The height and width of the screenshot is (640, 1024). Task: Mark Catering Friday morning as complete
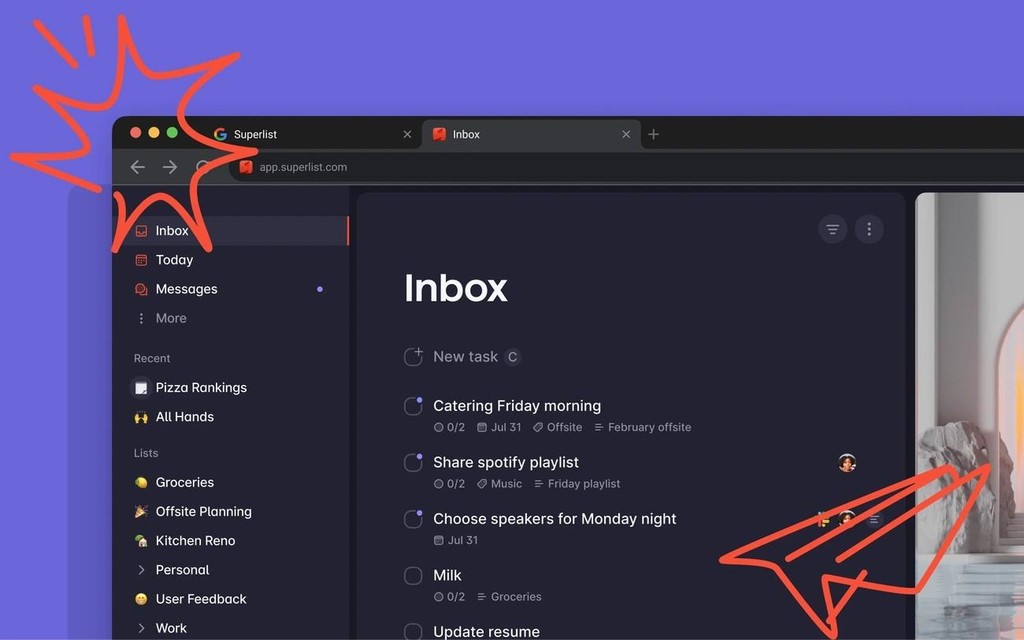412,405
